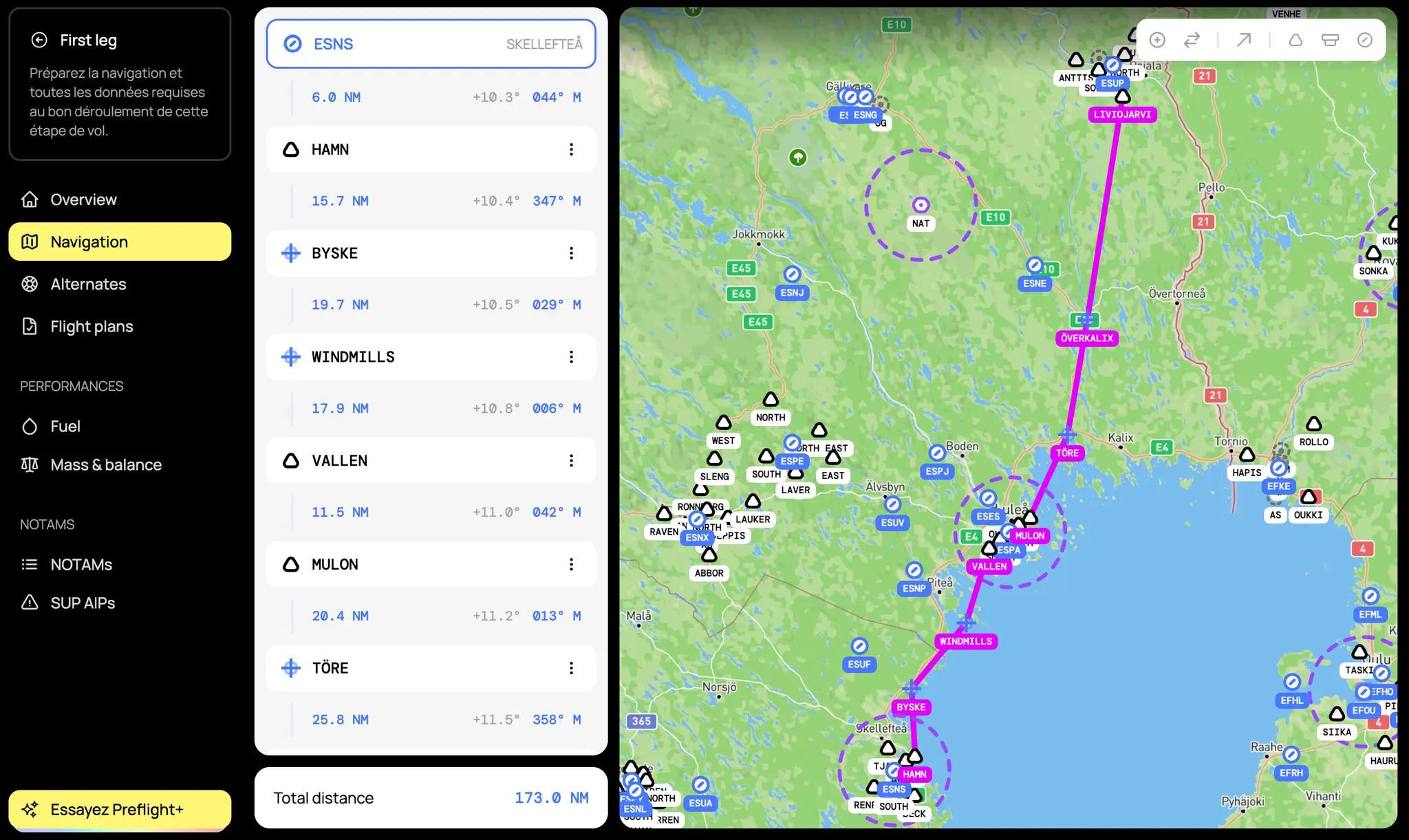Select the ÖVERKALIX route waypoint on map
The height and width of the screenshot is (840, 1409).
[1086, 338]
